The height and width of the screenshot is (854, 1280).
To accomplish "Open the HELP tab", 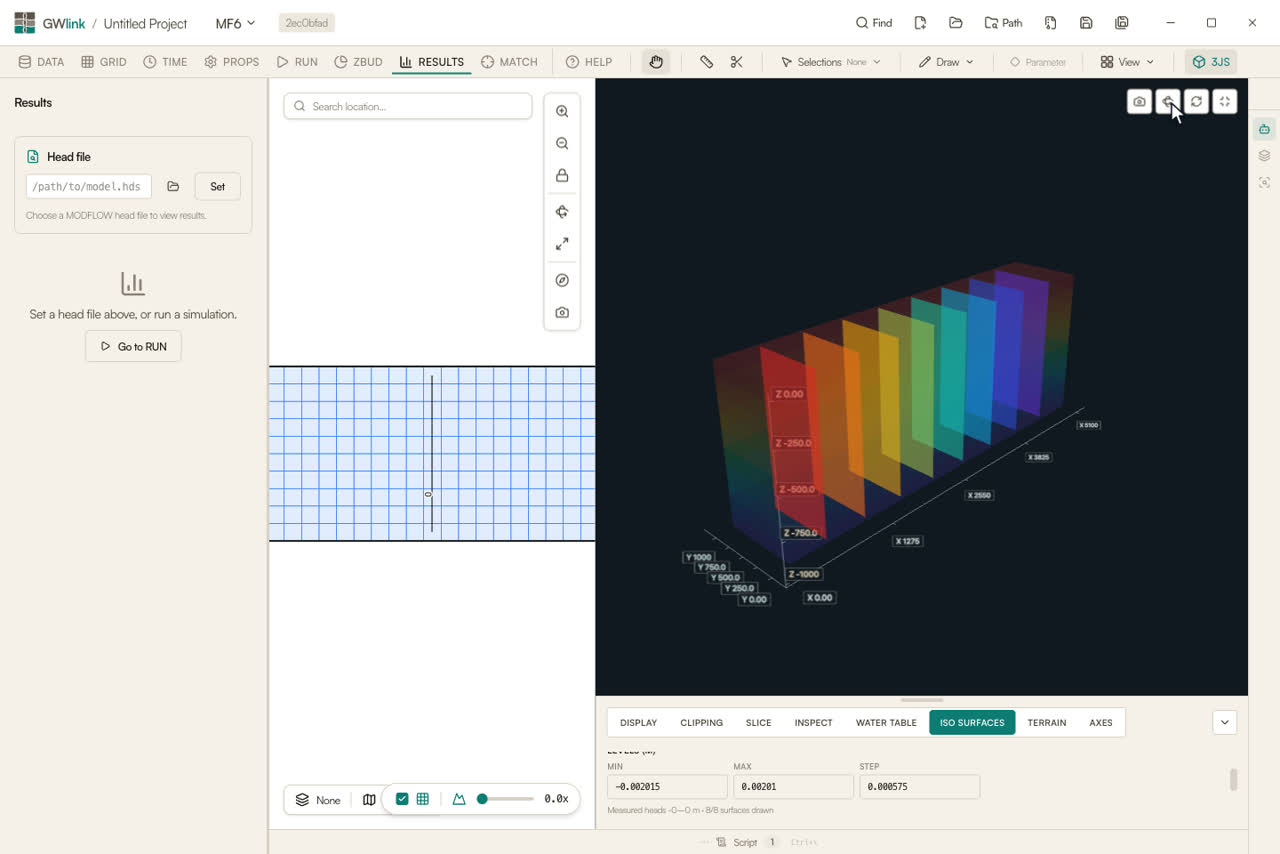I will click(589, 62).
